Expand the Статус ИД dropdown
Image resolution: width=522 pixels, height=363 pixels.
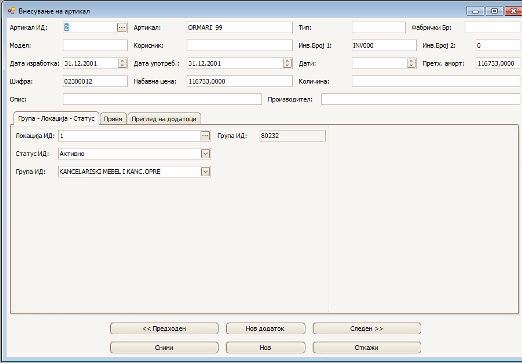point(205,154)
